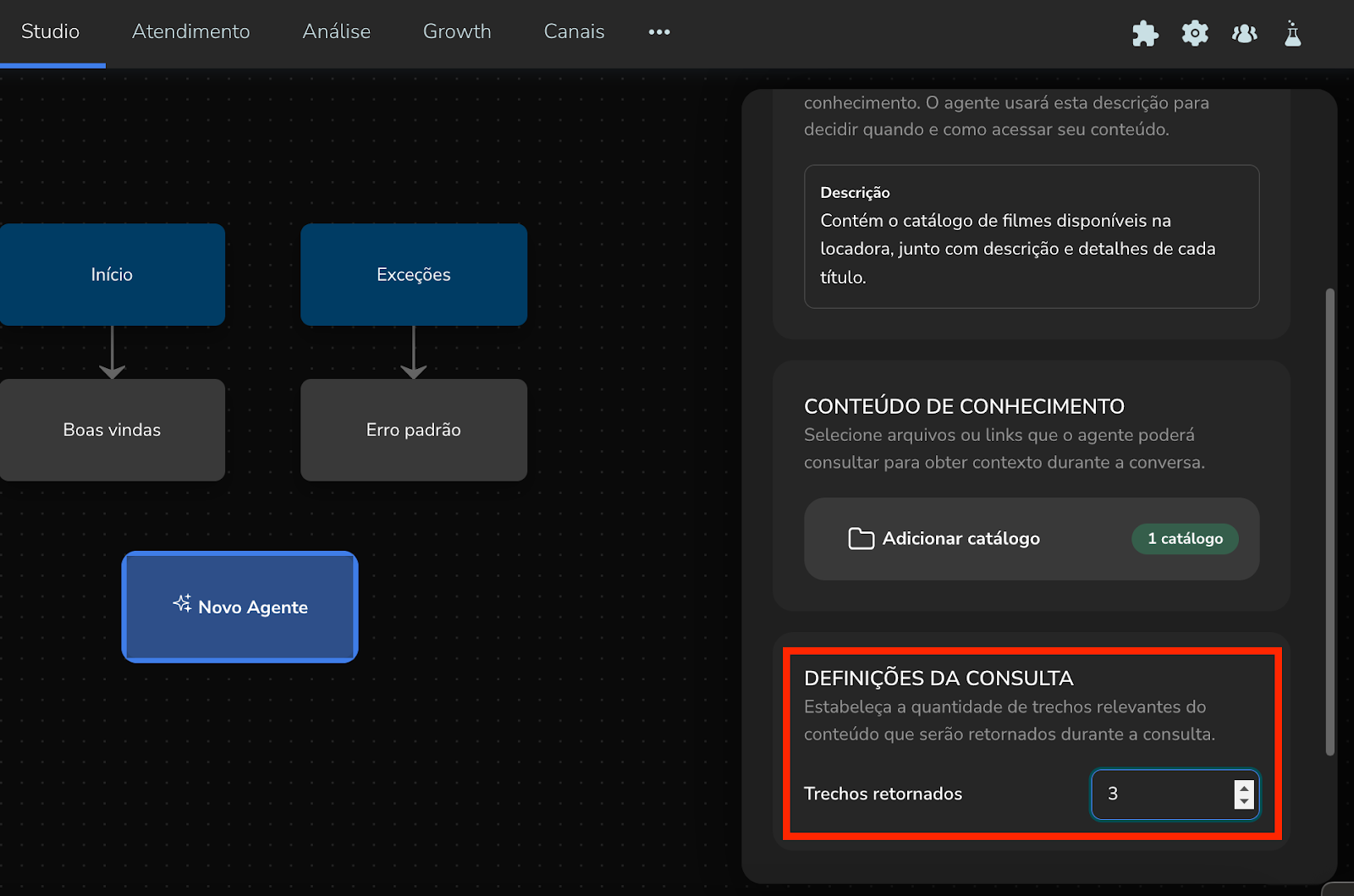Select the Novo Agente block
This screenshot has width=1354, height=896.
pos(240,607)
